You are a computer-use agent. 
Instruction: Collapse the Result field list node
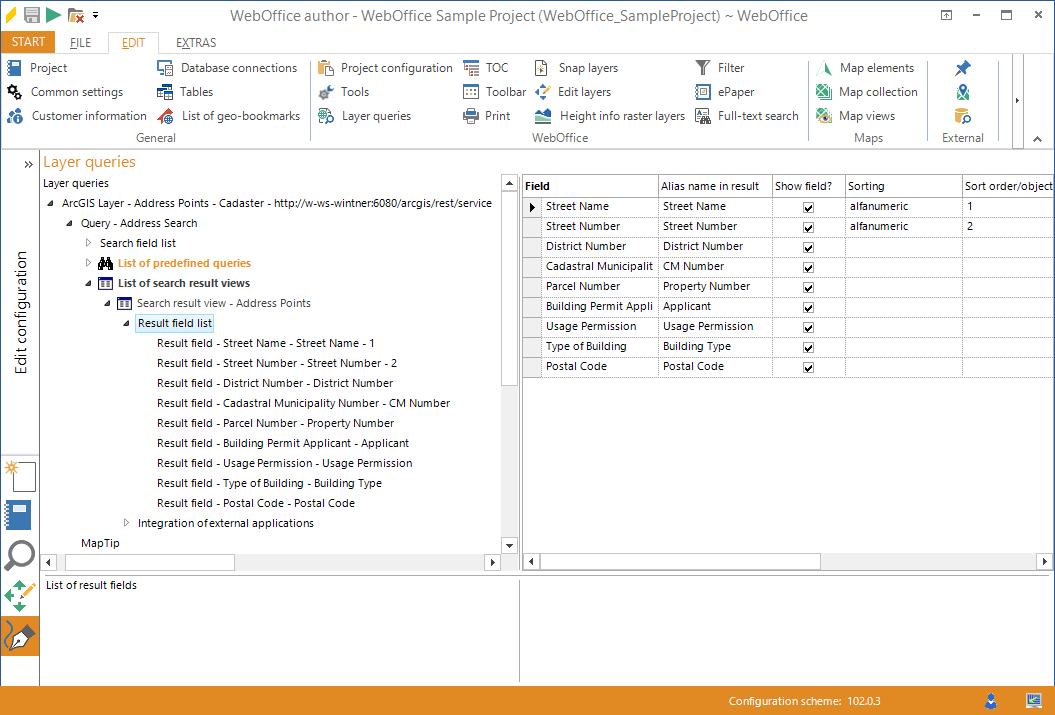click(126, 323)
